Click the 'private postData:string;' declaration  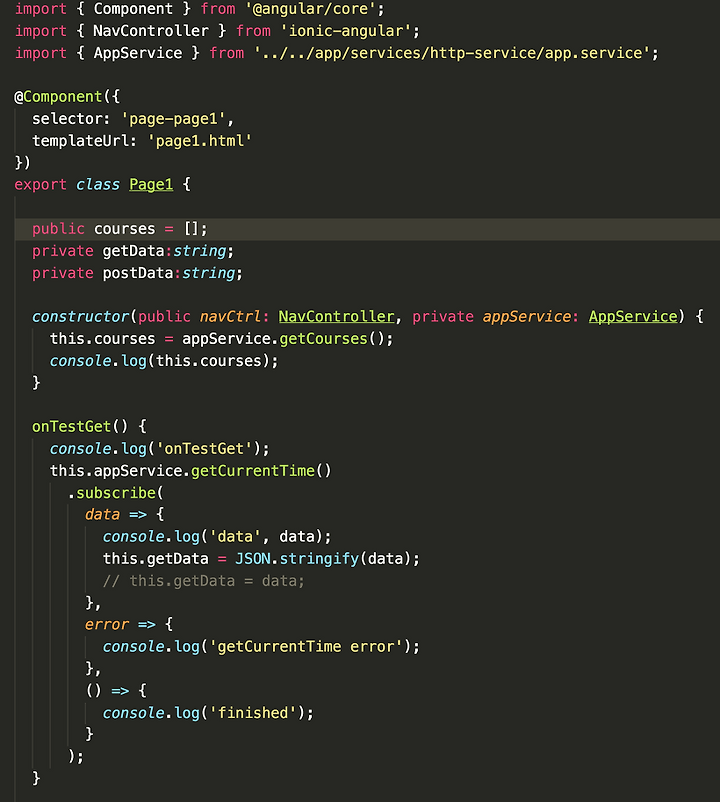coord(137,273)
